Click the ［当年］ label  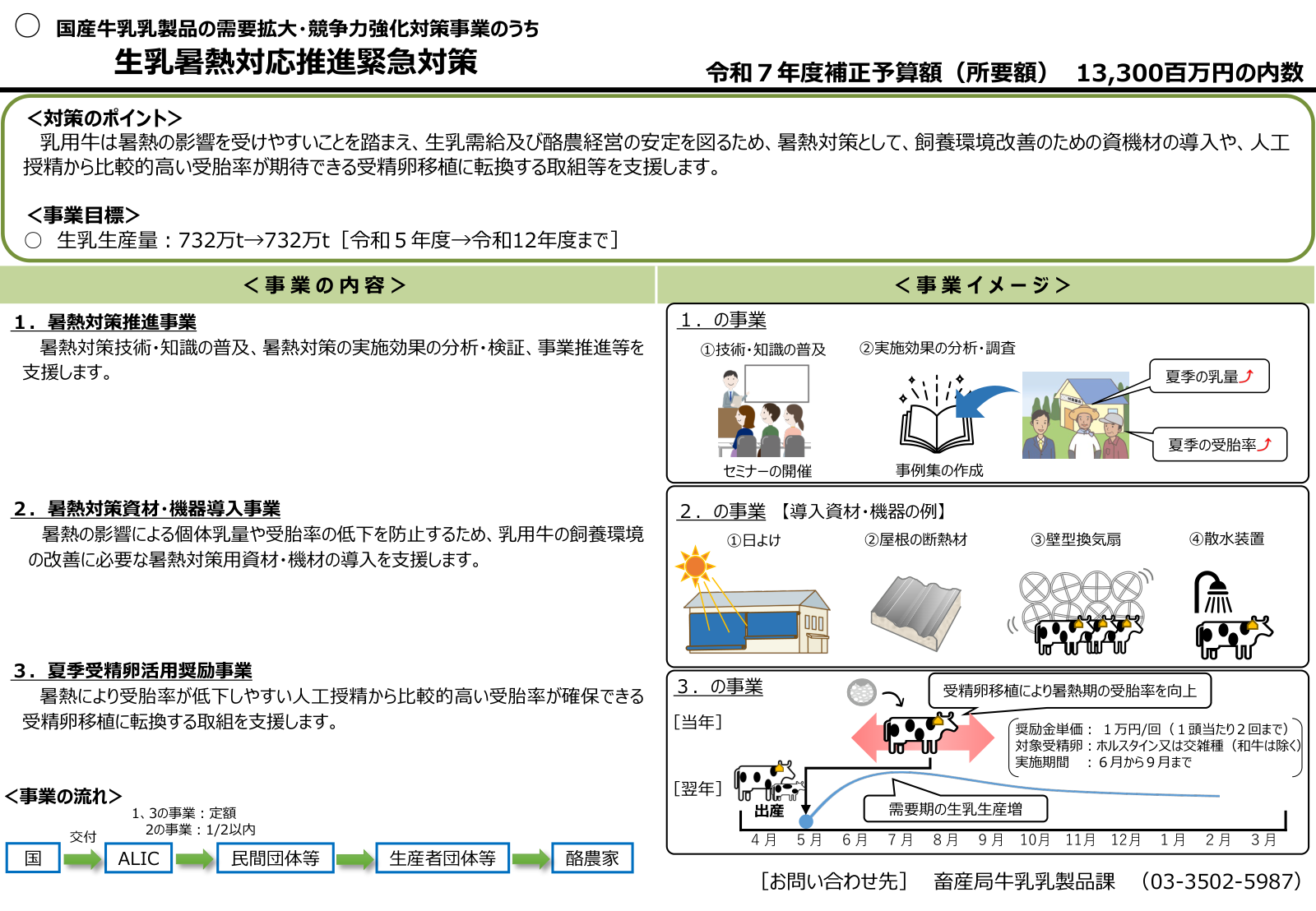click(698, 722)
